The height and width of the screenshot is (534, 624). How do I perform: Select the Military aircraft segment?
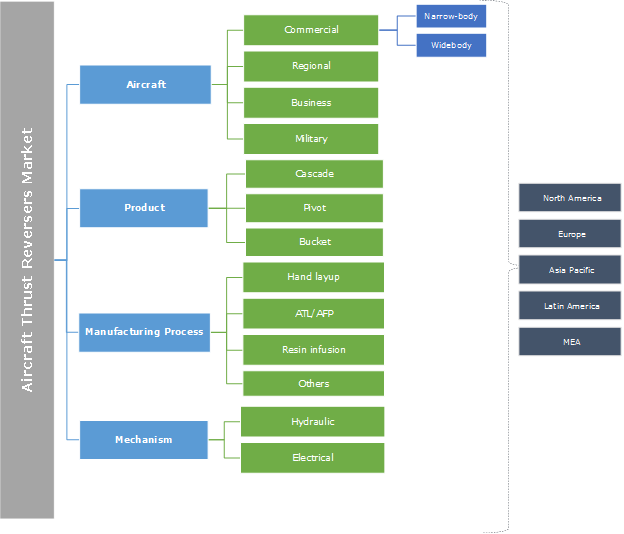tap(311, 139)
